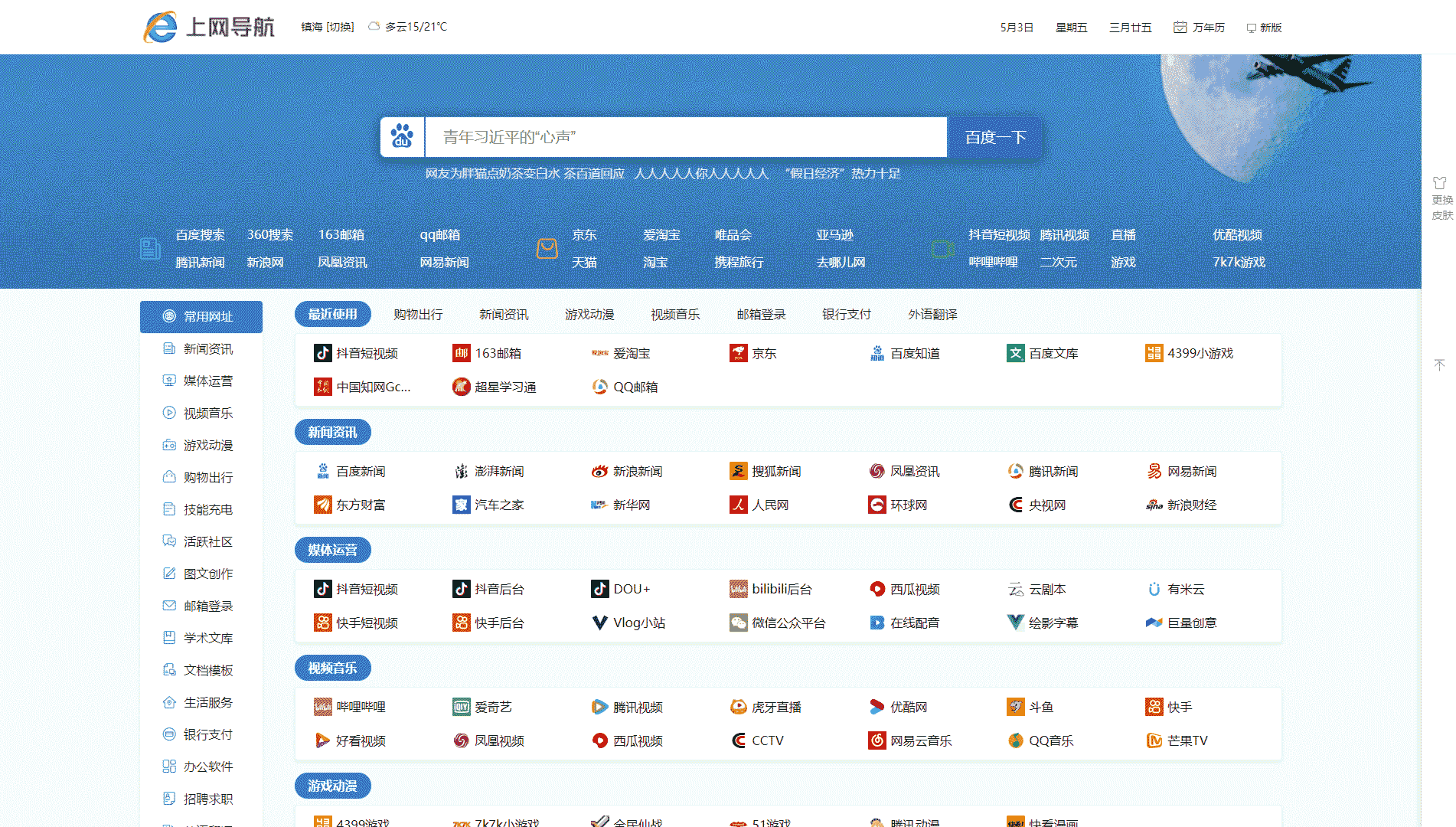This screenshot has width=1456, height=827.
Task: Click the 新闻资讯 section header button
Action: [332, 432]
